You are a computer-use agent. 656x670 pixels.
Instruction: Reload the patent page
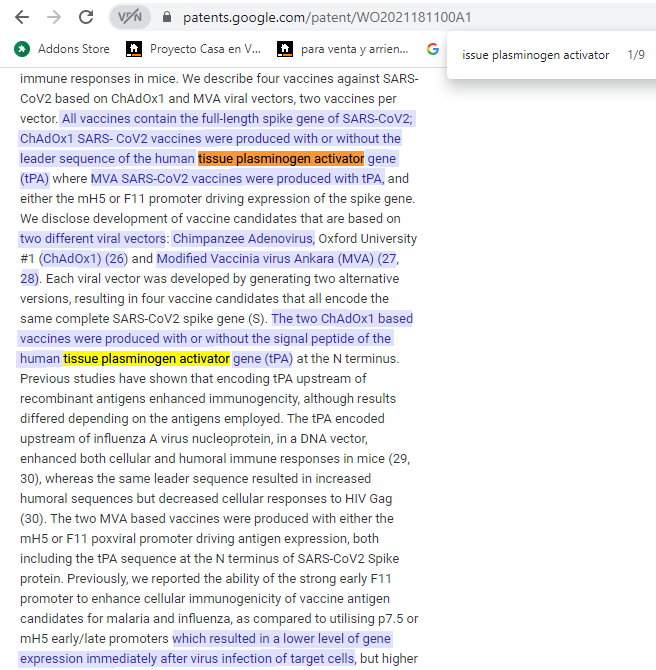[86, 17]
